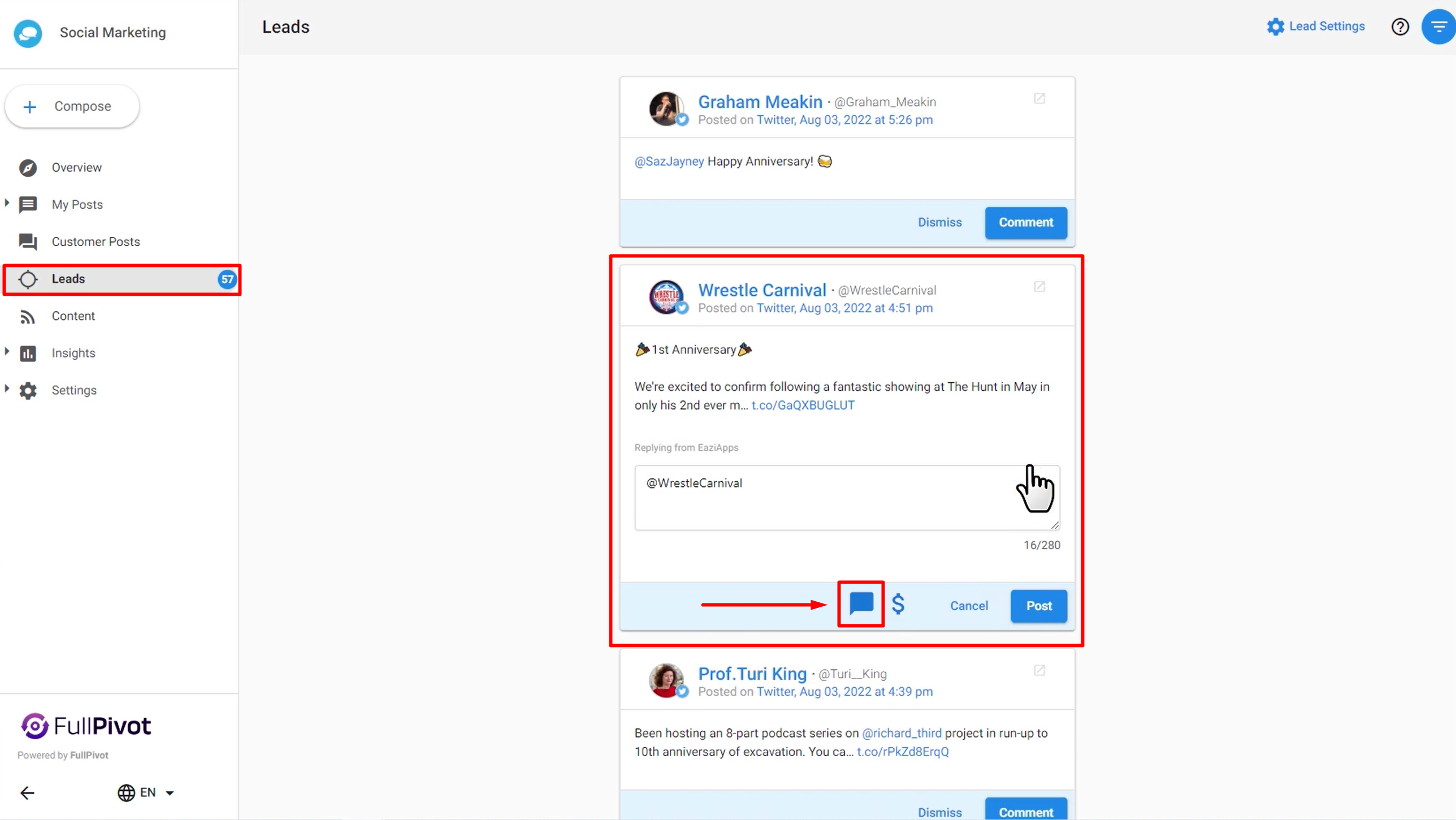Click the Compose button
The image size is (1456, 820).
(72, 106)
